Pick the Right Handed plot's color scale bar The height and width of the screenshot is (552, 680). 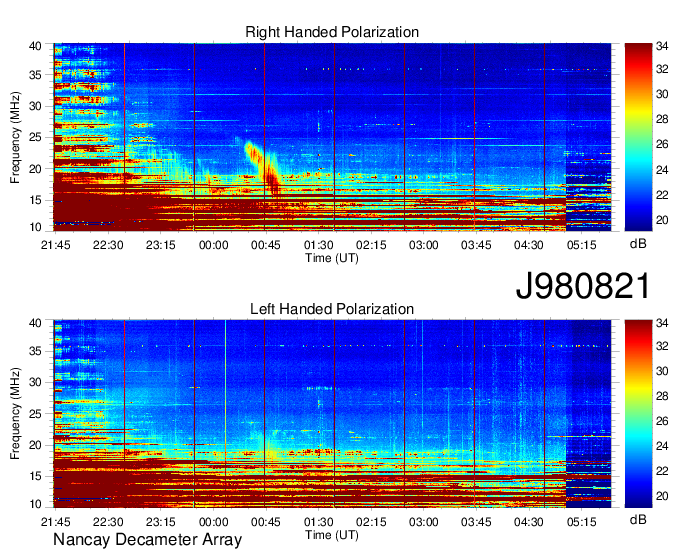click(x=638, y=137)
